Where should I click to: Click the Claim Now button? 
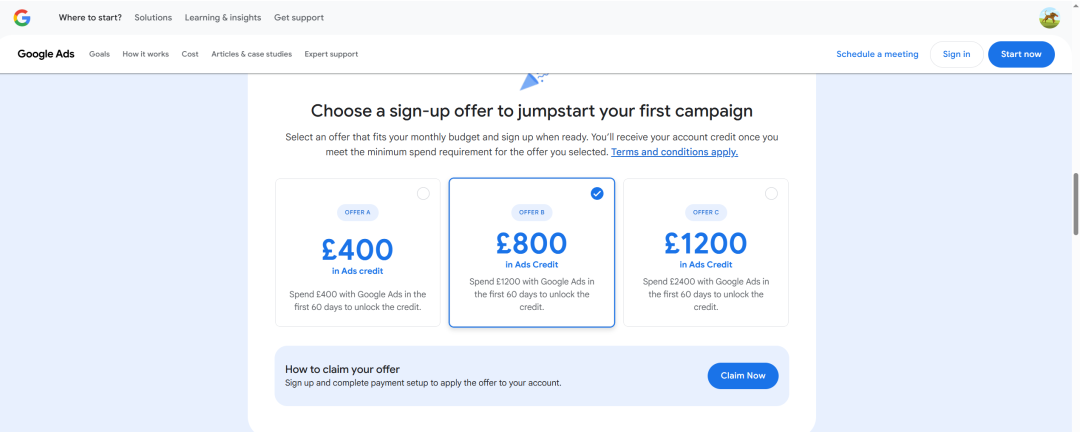coord(742,376)
